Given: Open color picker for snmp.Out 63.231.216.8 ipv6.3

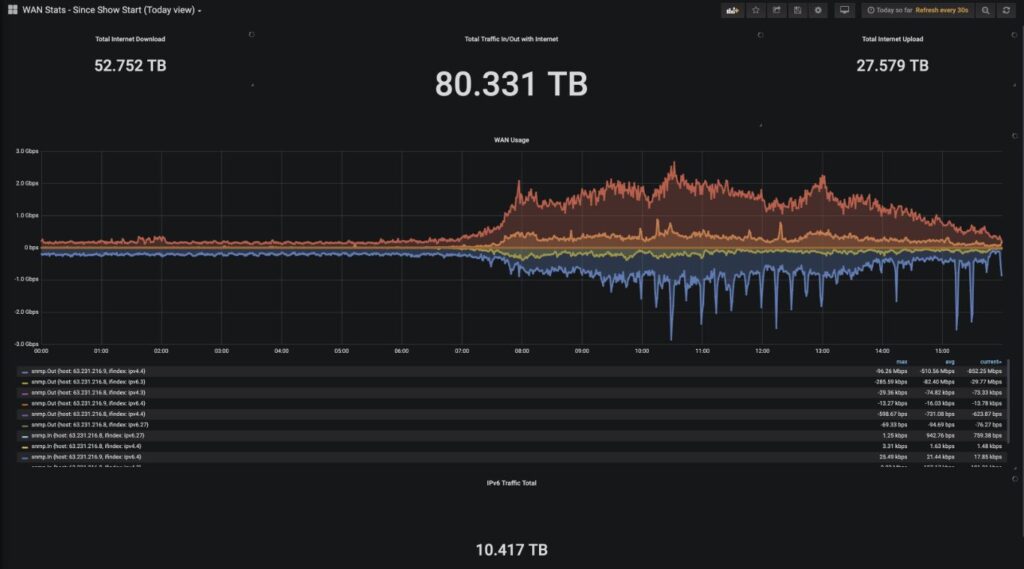Looking at the screenshot, I should click(x=25, y=383).
